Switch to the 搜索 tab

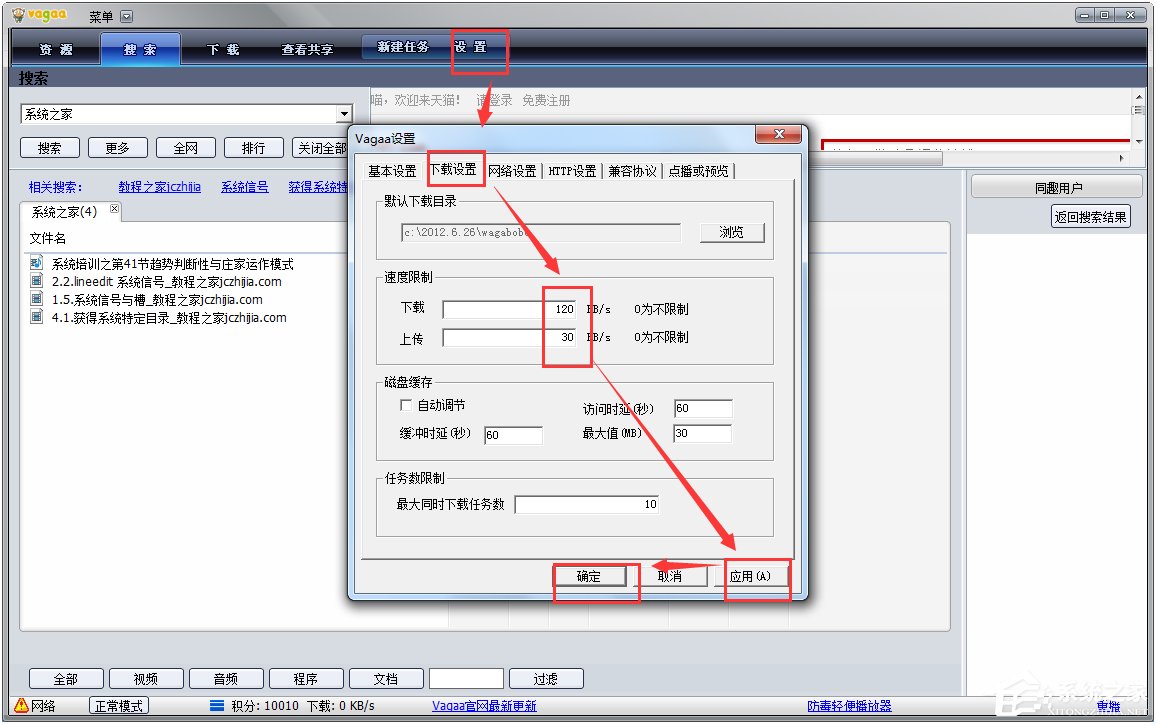pos(140,49)
